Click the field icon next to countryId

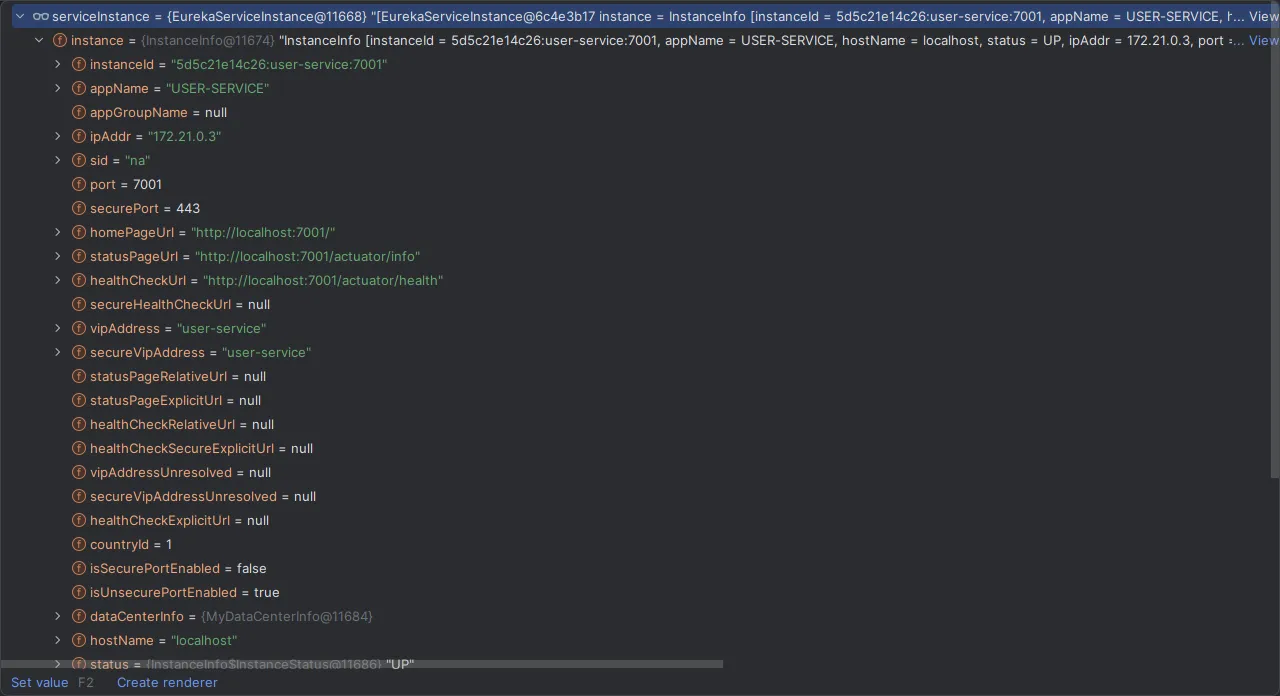79,544
